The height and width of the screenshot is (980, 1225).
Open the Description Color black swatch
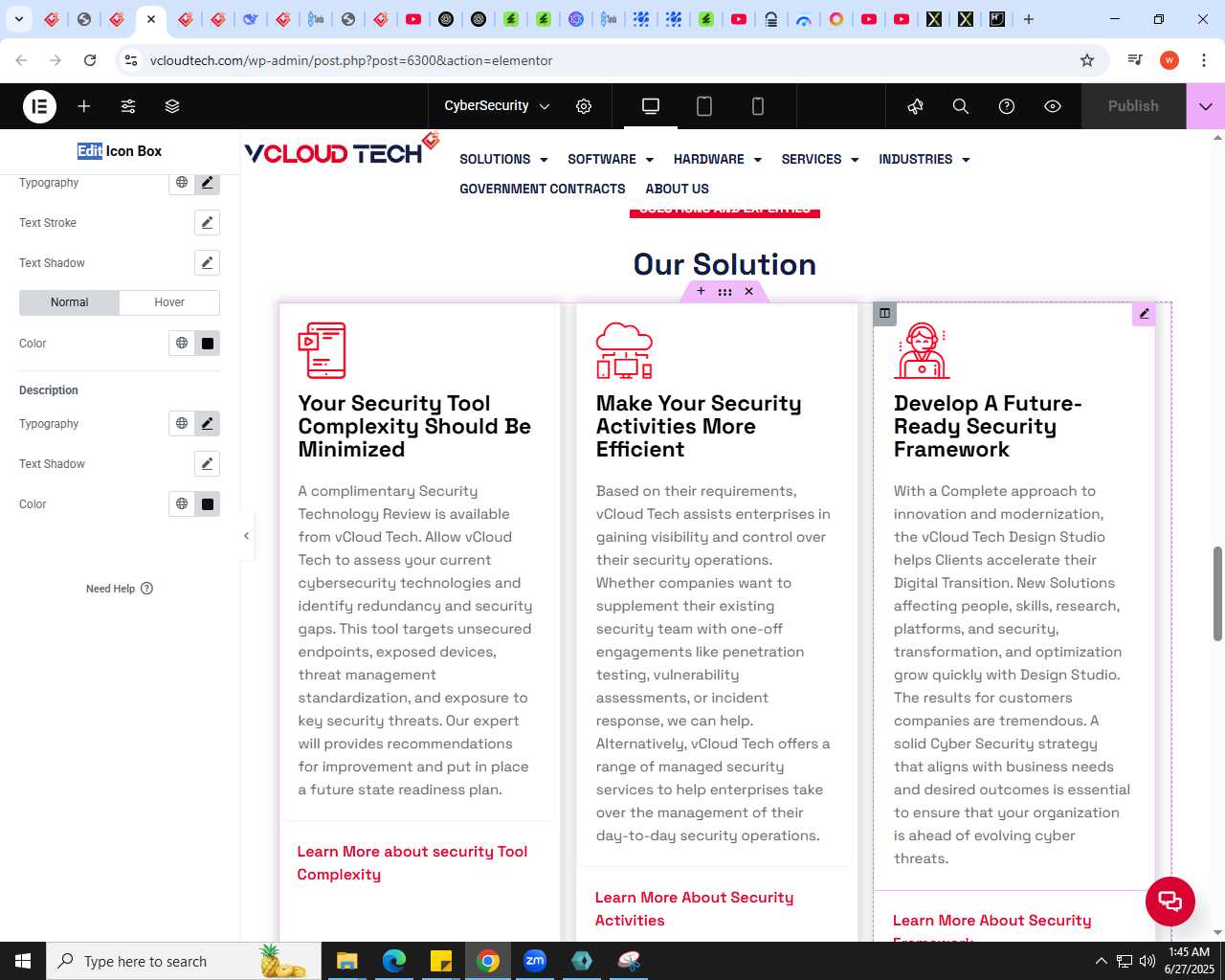coord(208,504)
